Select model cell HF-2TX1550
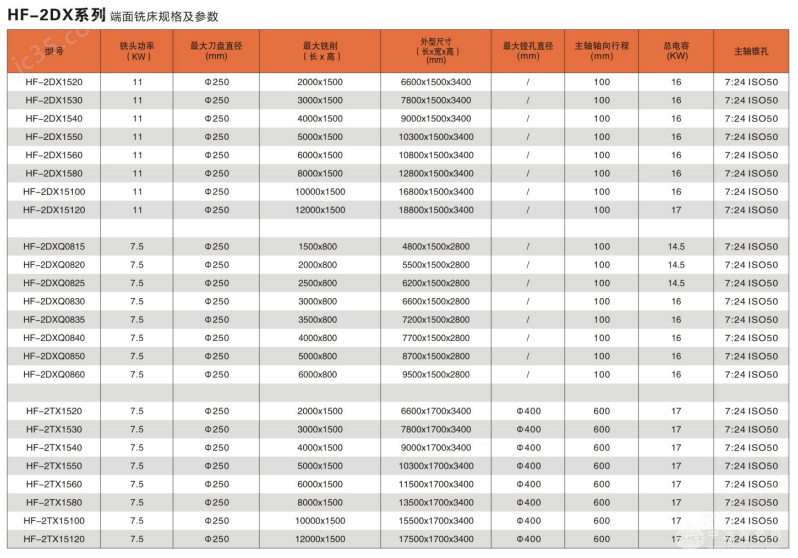 point(54,466)
